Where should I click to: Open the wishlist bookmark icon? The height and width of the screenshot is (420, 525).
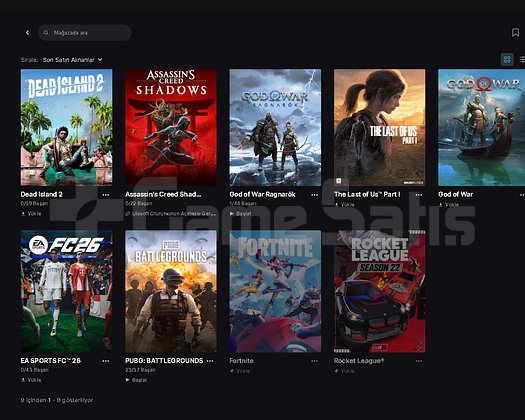click(515, 32)
